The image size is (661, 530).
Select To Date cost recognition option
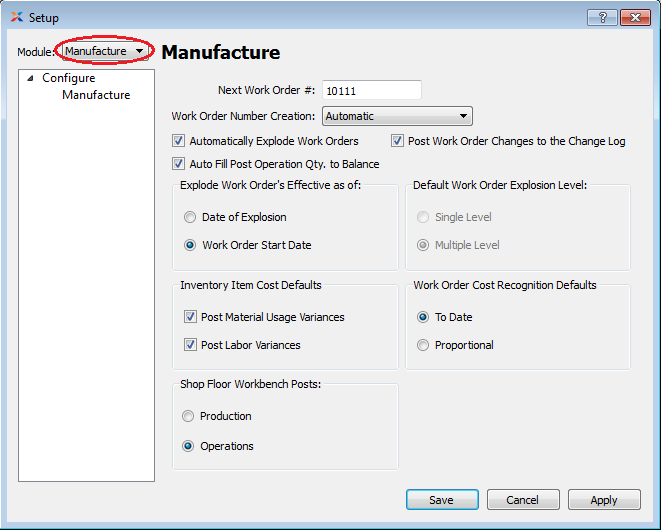point(423,317)
